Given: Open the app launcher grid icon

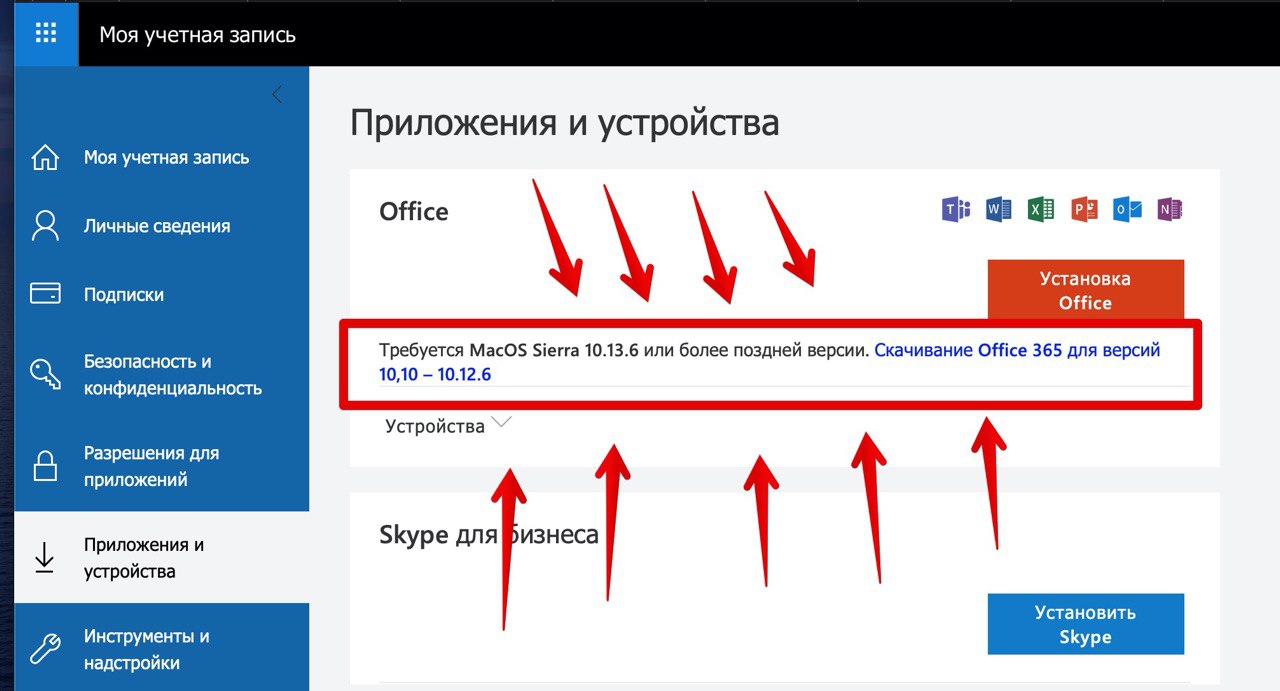Looking at the screenshot, I should click(x=46, y=33).
